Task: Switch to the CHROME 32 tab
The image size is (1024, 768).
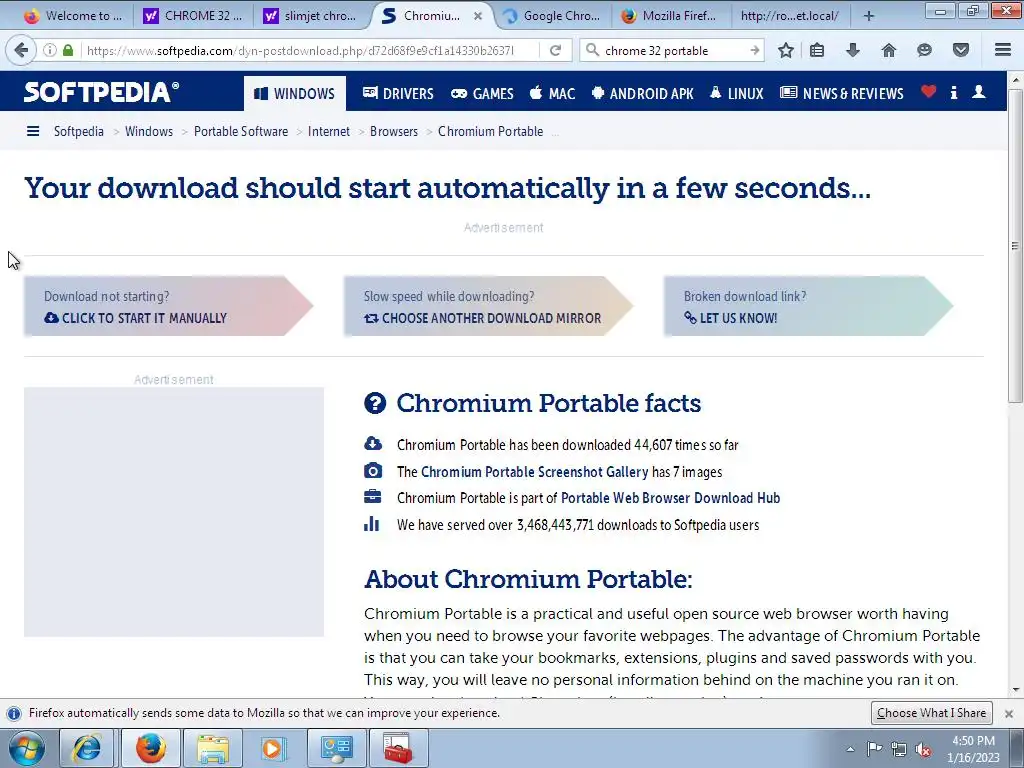Action: click(193, 16)
